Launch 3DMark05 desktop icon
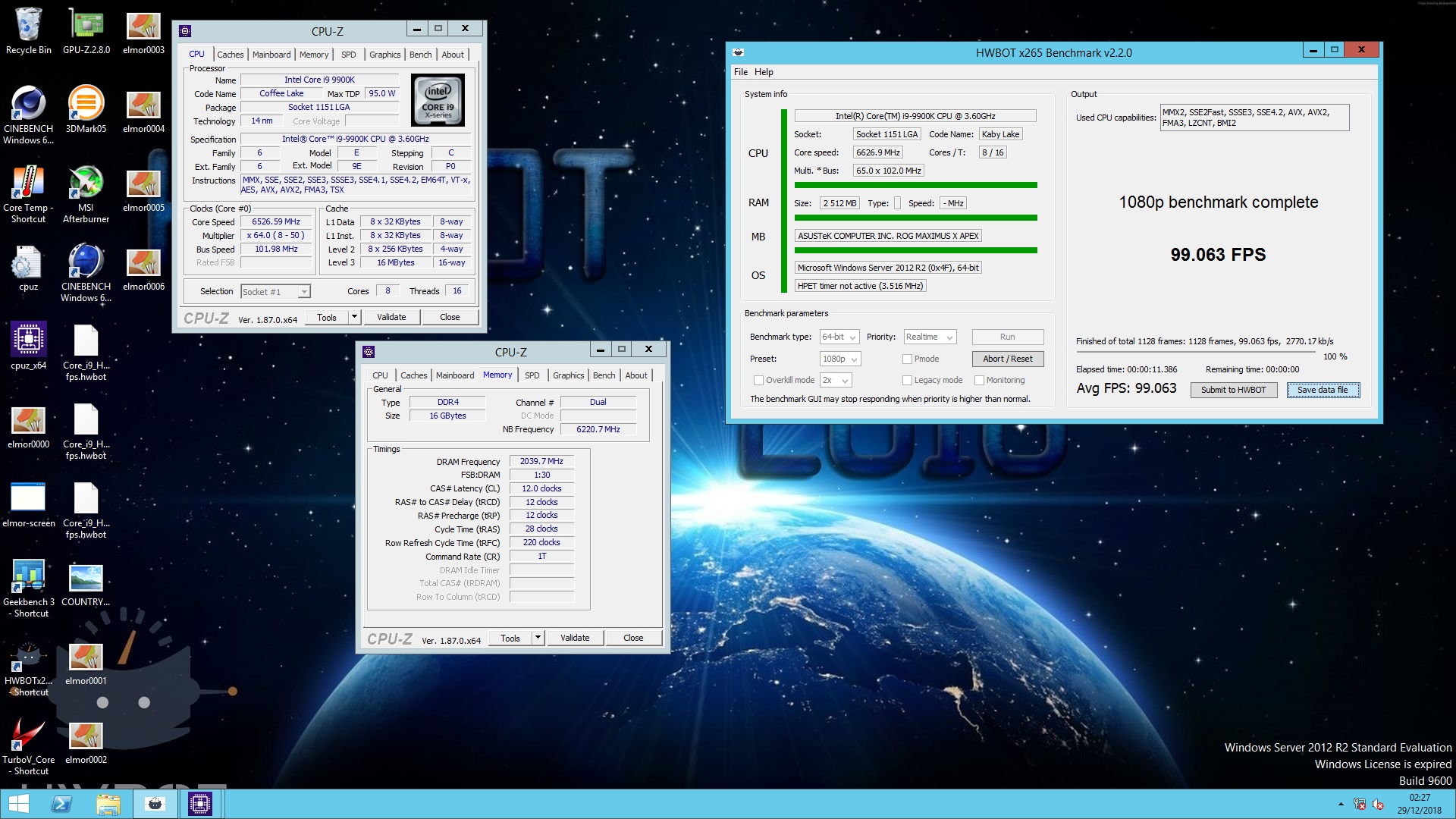 point(86,109)
